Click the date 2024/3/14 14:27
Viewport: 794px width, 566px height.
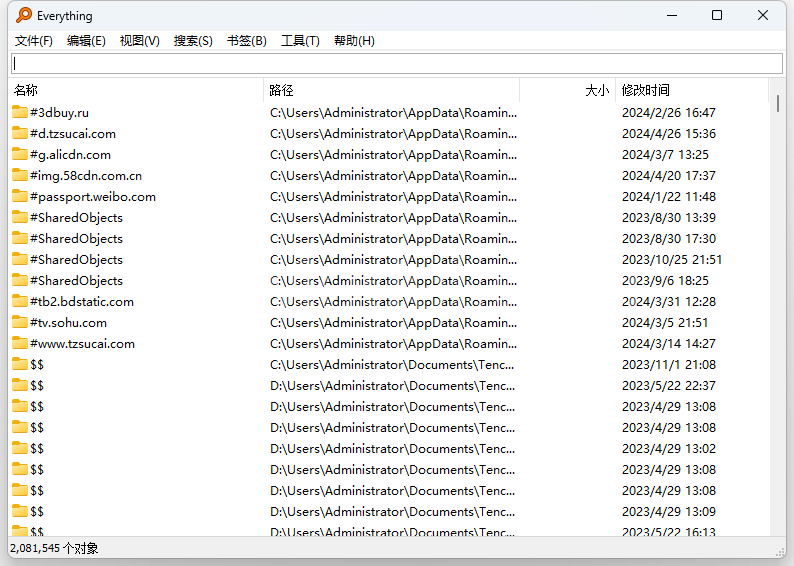pyautogui.click(x=668, y=344)
